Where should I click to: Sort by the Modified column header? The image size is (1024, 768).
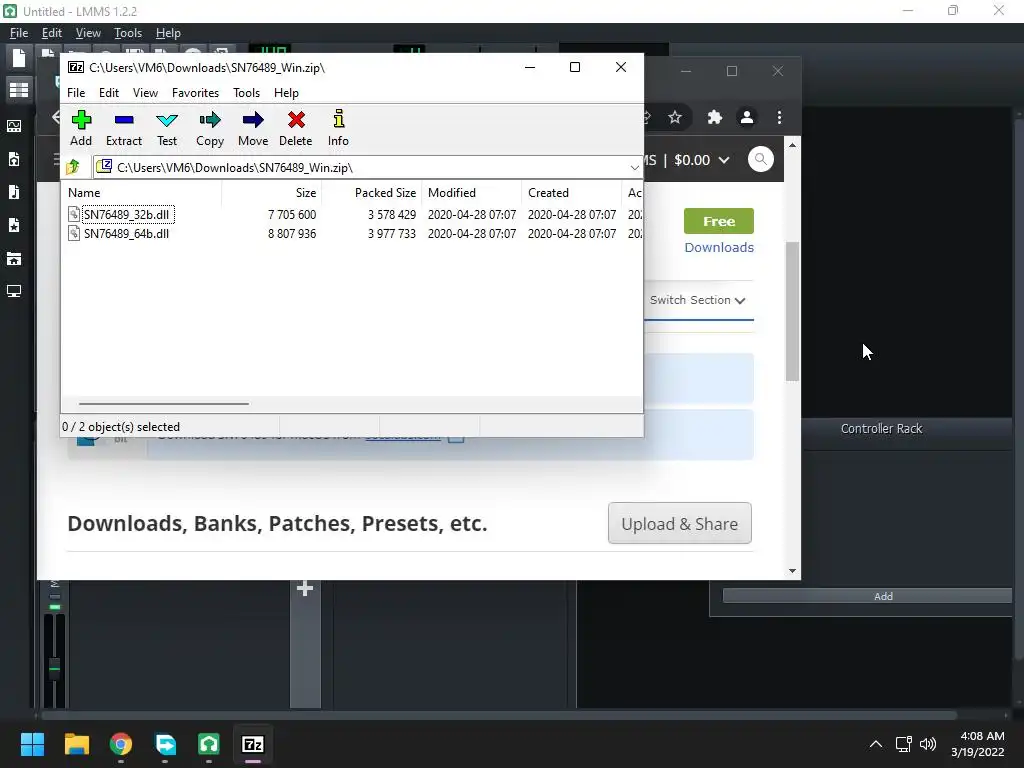pyautogui.click(x=472, y=193)
